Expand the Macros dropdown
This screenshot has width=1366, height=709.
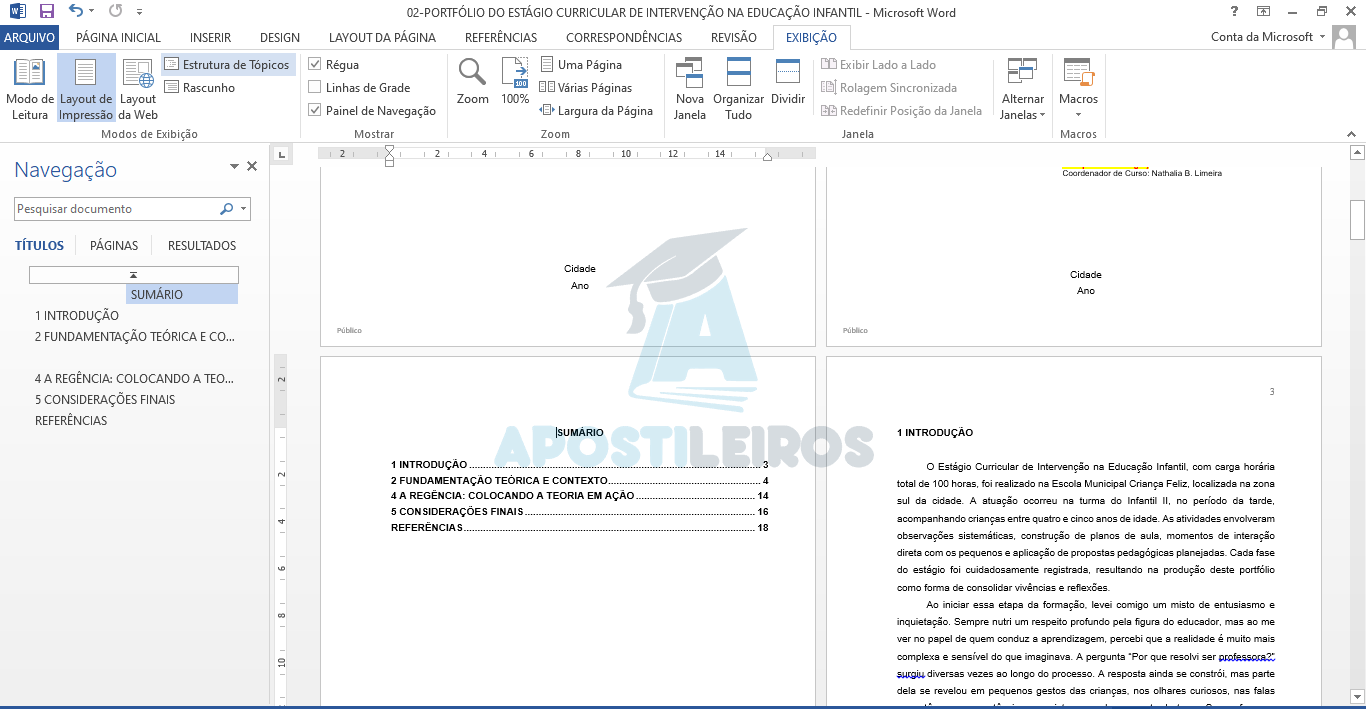coord(1078,114)
